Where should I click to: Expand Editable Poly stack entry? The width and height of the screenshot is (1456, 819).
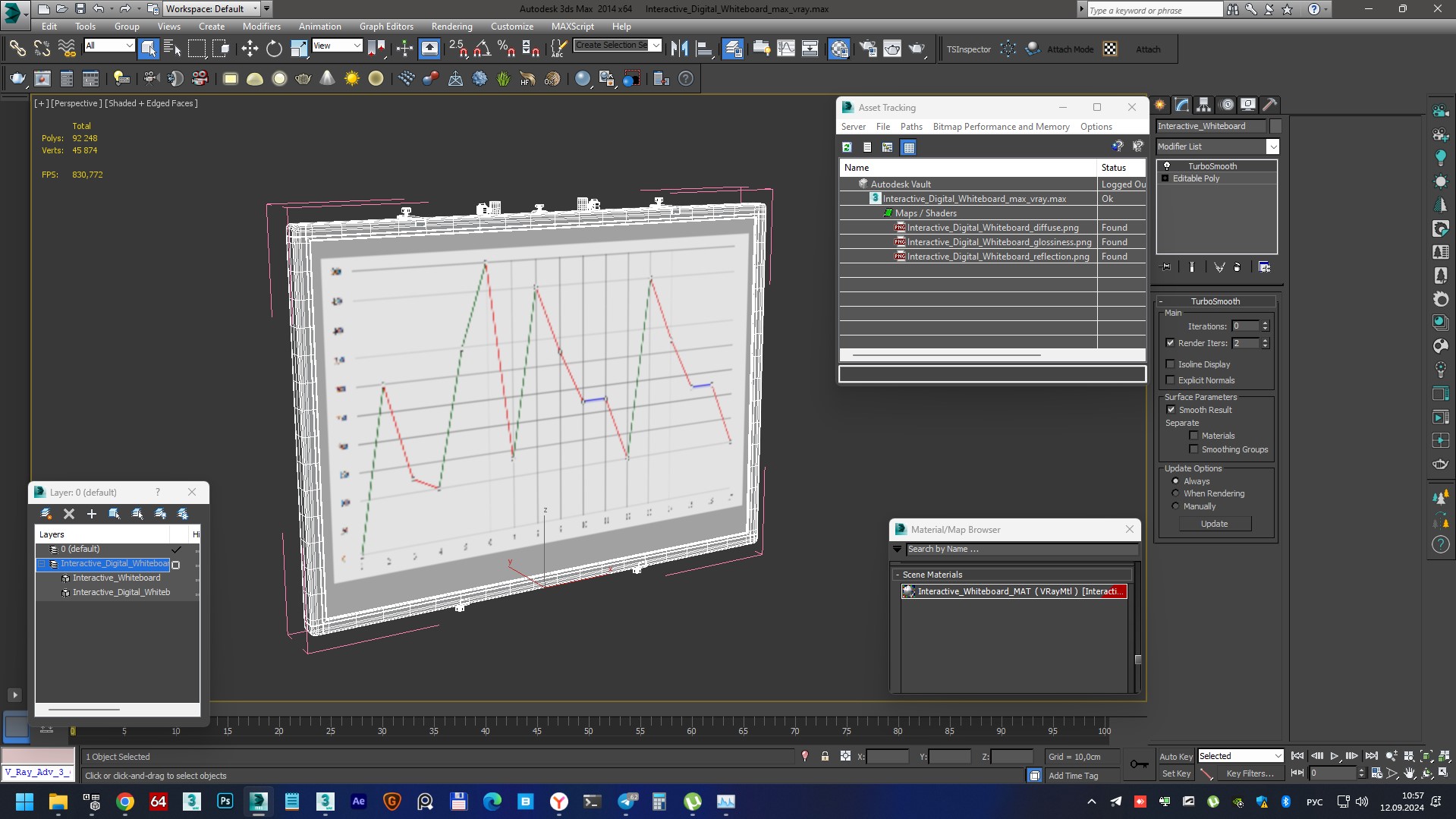pyautogui.click(x=1165, y=178)
